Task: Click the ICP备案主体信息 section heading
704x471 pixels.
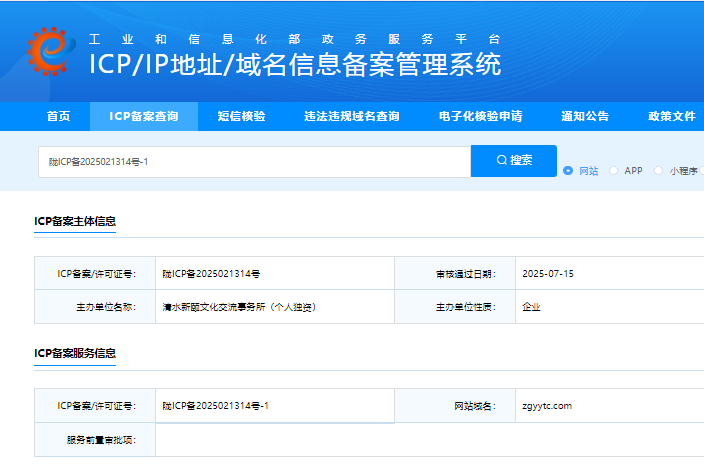Action: [x=75, y=221]
